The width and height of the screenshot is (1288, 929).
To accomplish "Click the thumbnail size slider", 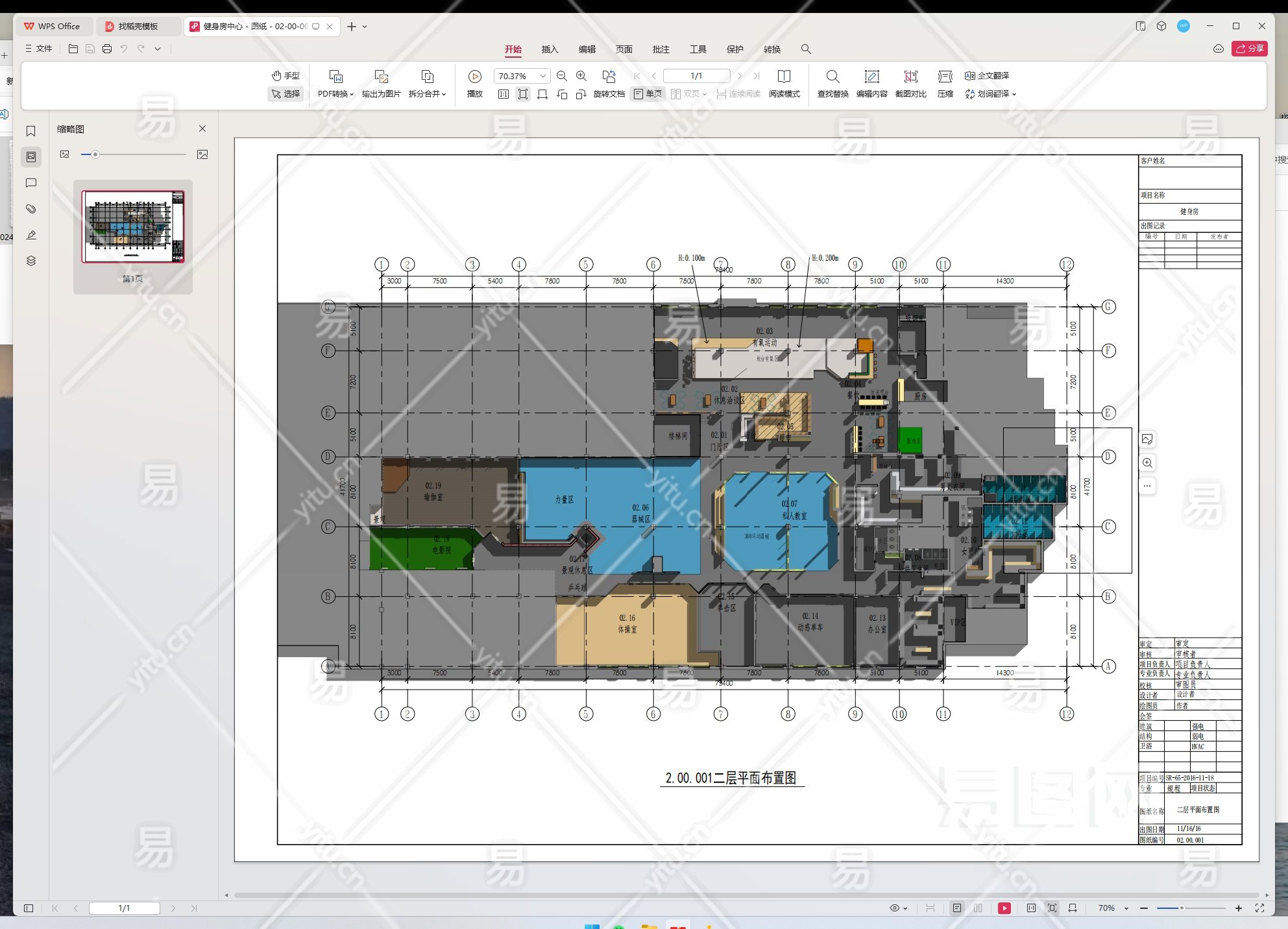I will click(95, 154).
